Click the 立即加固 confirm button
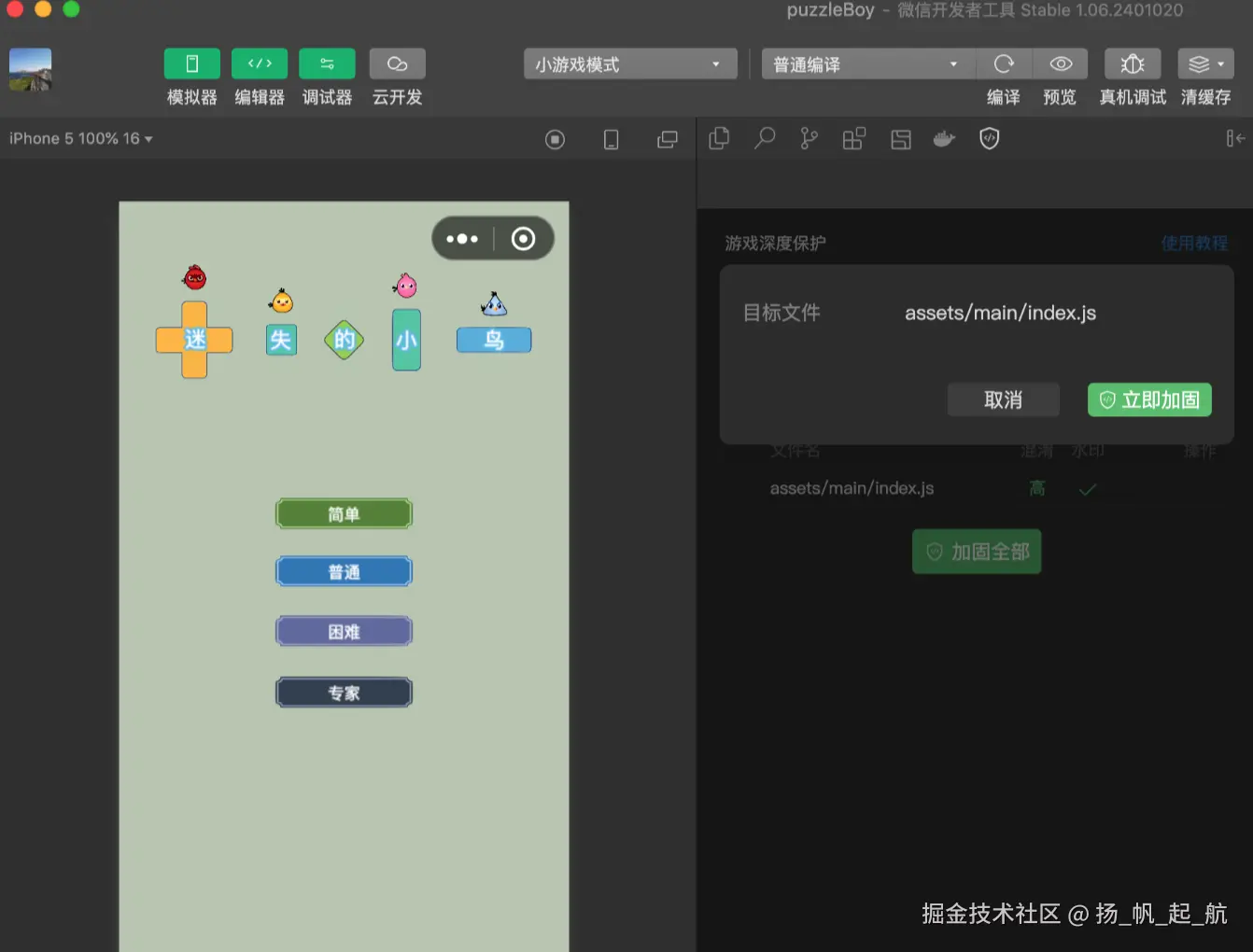Viewport: 1253px width, 952px height. coord(1149,399)
